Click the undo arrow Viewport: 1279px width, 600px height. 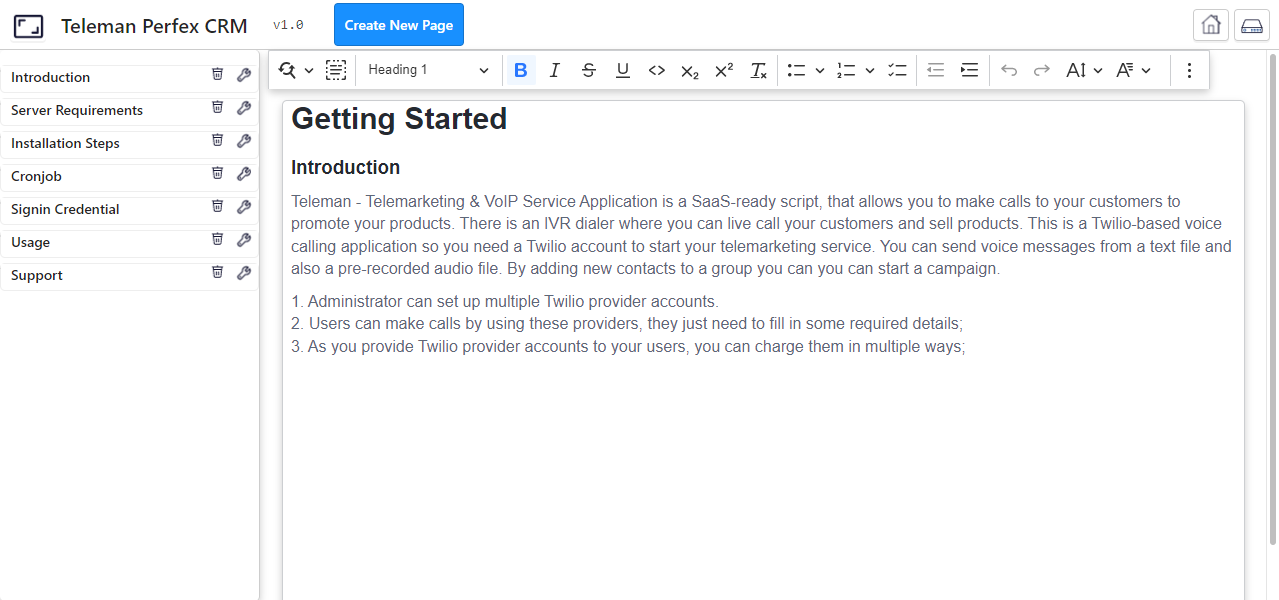[x=1009, y=70]
